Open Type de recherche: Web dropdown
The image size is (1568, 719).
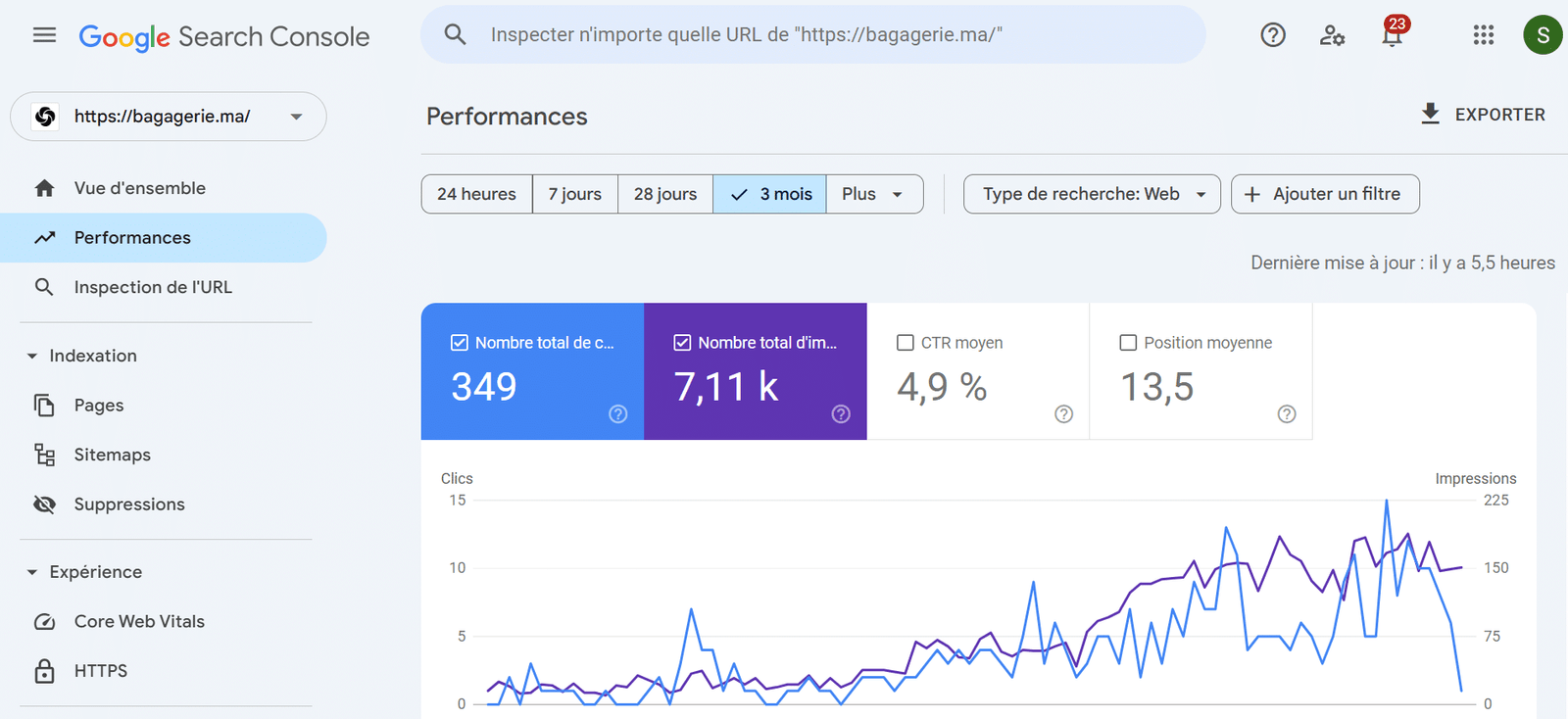coord(1092,194)
